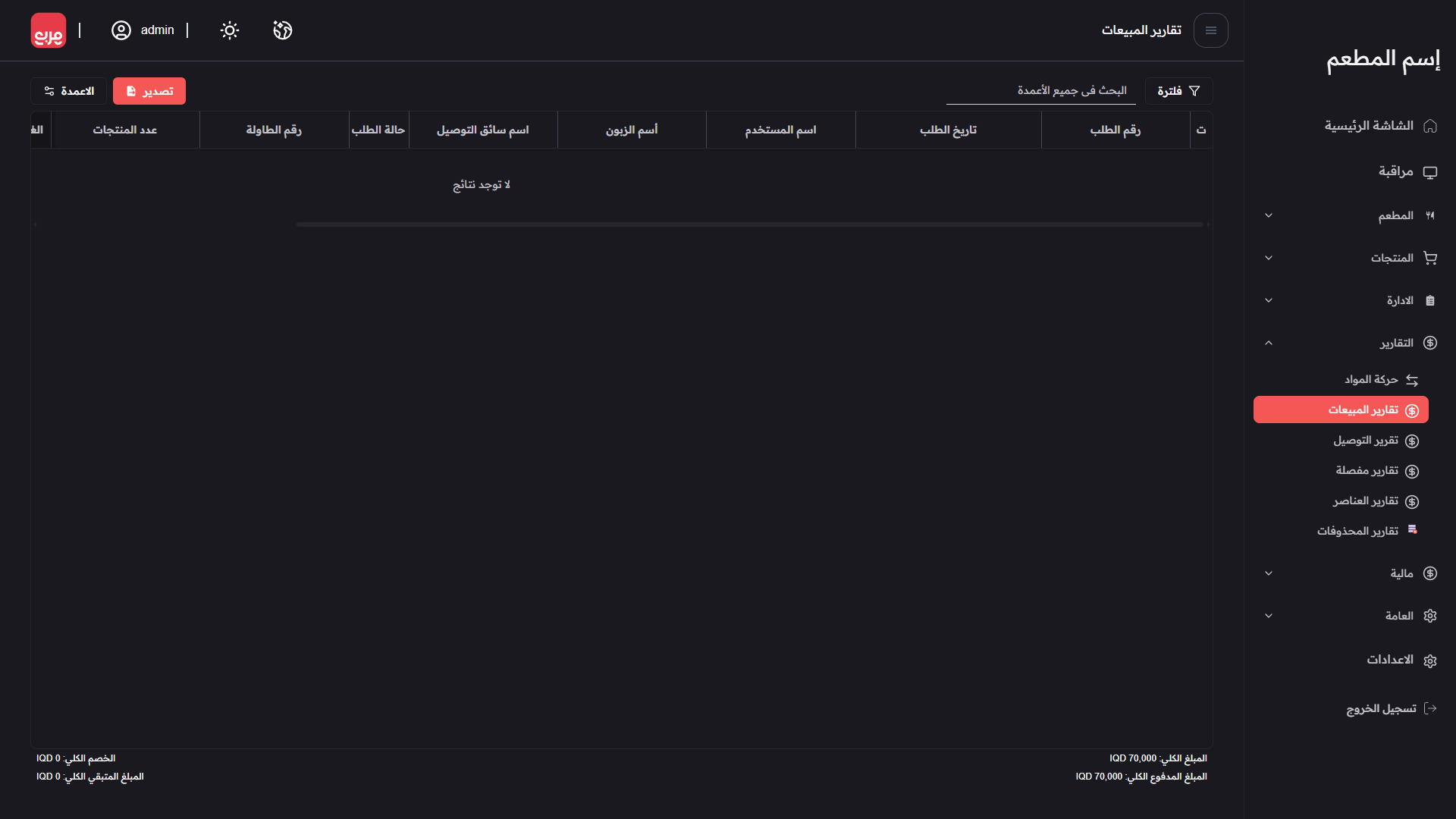
Task: Toggle light theme sun icon
Action: click(x=229, y=30)
